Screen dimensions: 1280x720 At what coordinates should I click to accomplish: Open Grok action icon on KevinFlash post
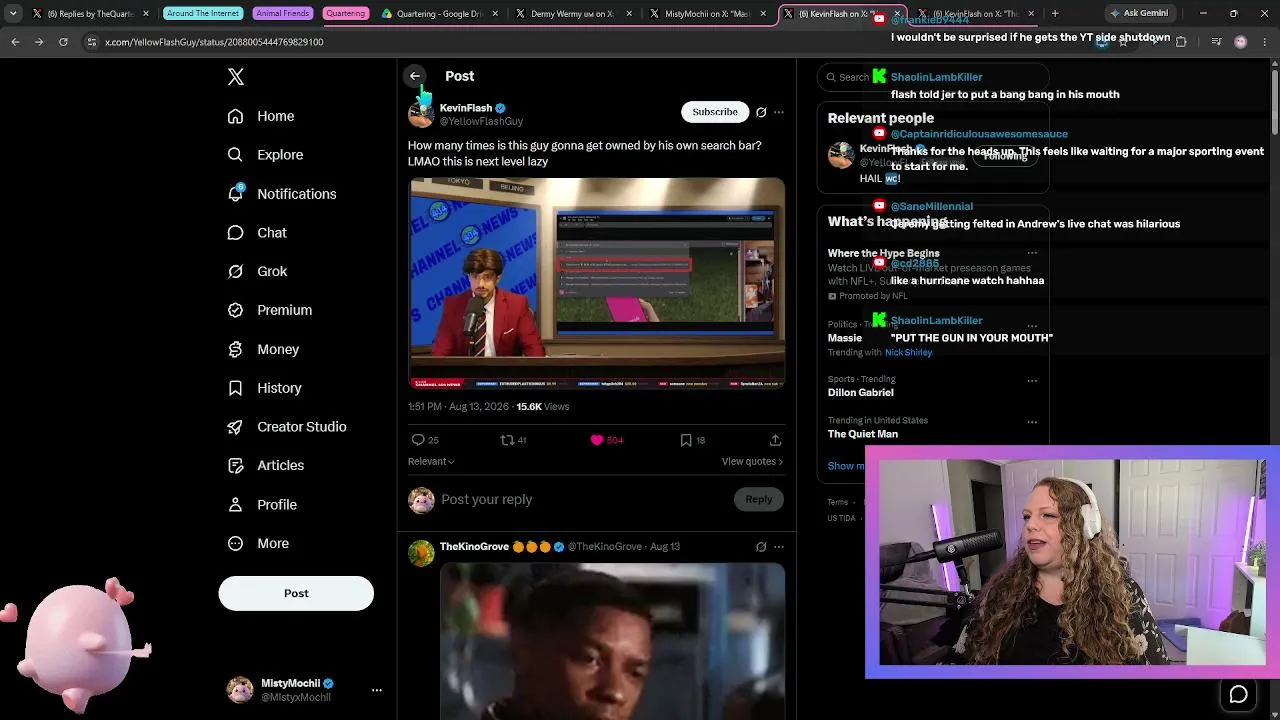(x=761, y=112)
